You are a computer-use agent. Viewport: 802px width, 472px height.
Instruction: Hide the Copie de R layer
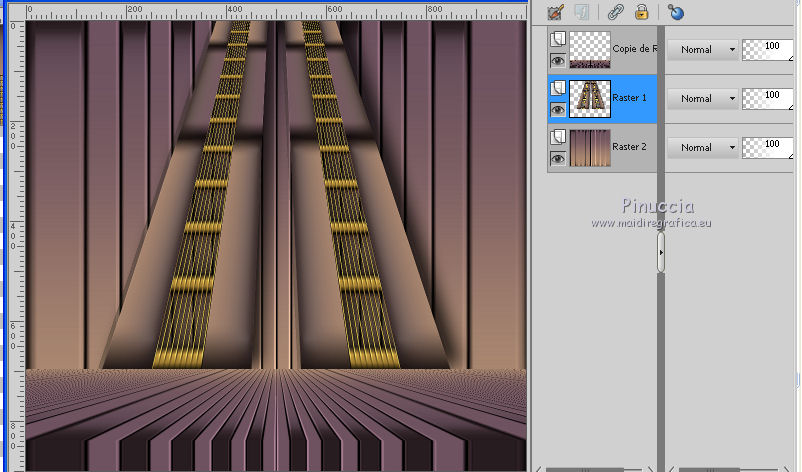pyautogui.click(x=558, y=61)
